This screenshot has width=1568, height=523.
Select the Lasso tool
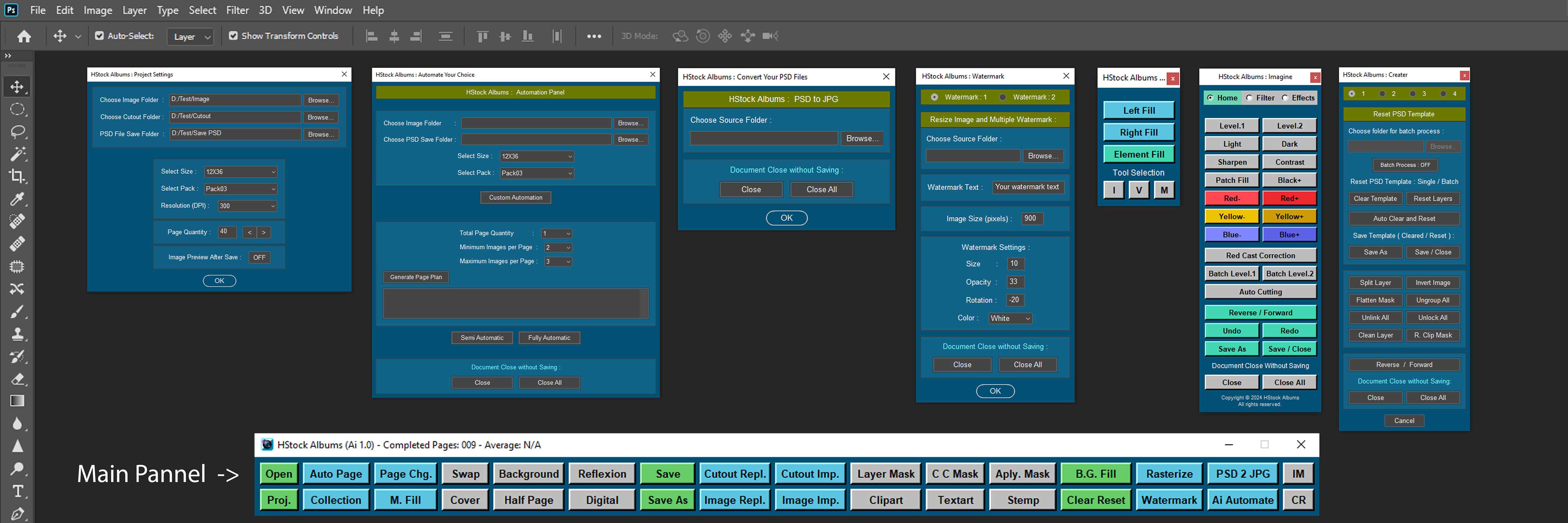pos(17,132)
